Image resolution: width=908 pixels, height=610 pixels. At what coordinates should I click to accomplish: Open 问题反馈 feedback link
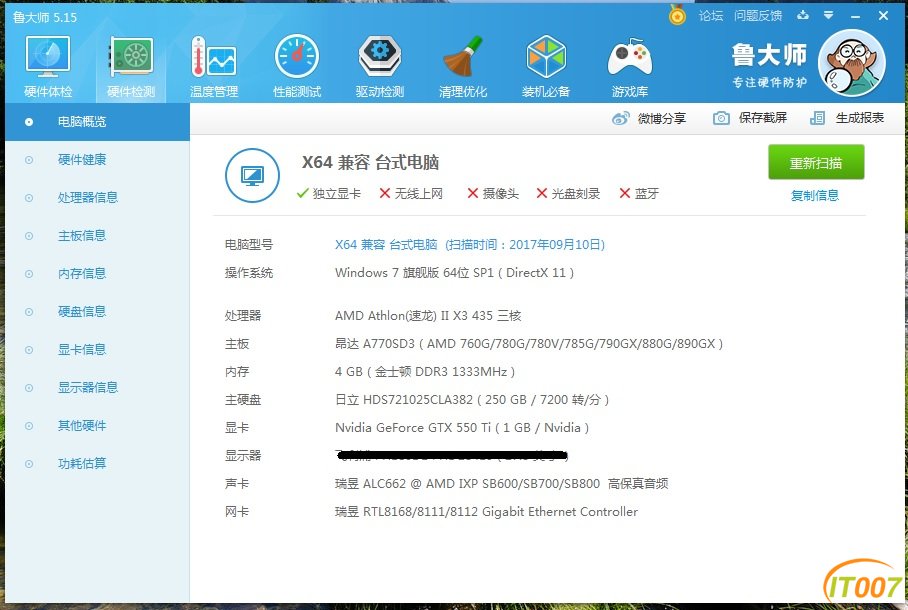[758, 16]
